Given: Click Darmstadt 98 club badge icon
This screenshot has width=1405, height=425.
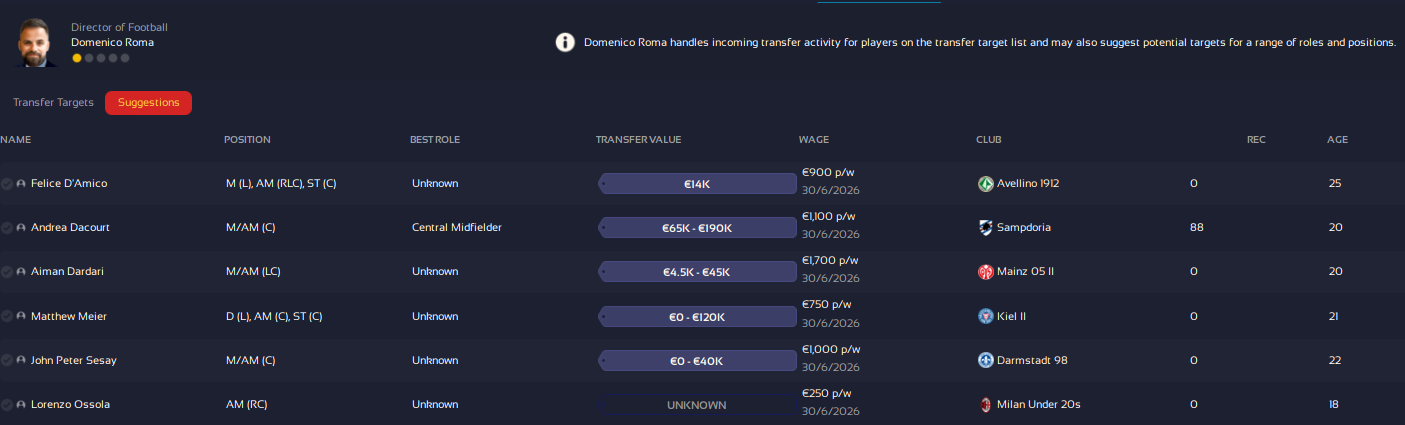Looking at the screenshot, I should pyautogui.click(x=986, y=360).
